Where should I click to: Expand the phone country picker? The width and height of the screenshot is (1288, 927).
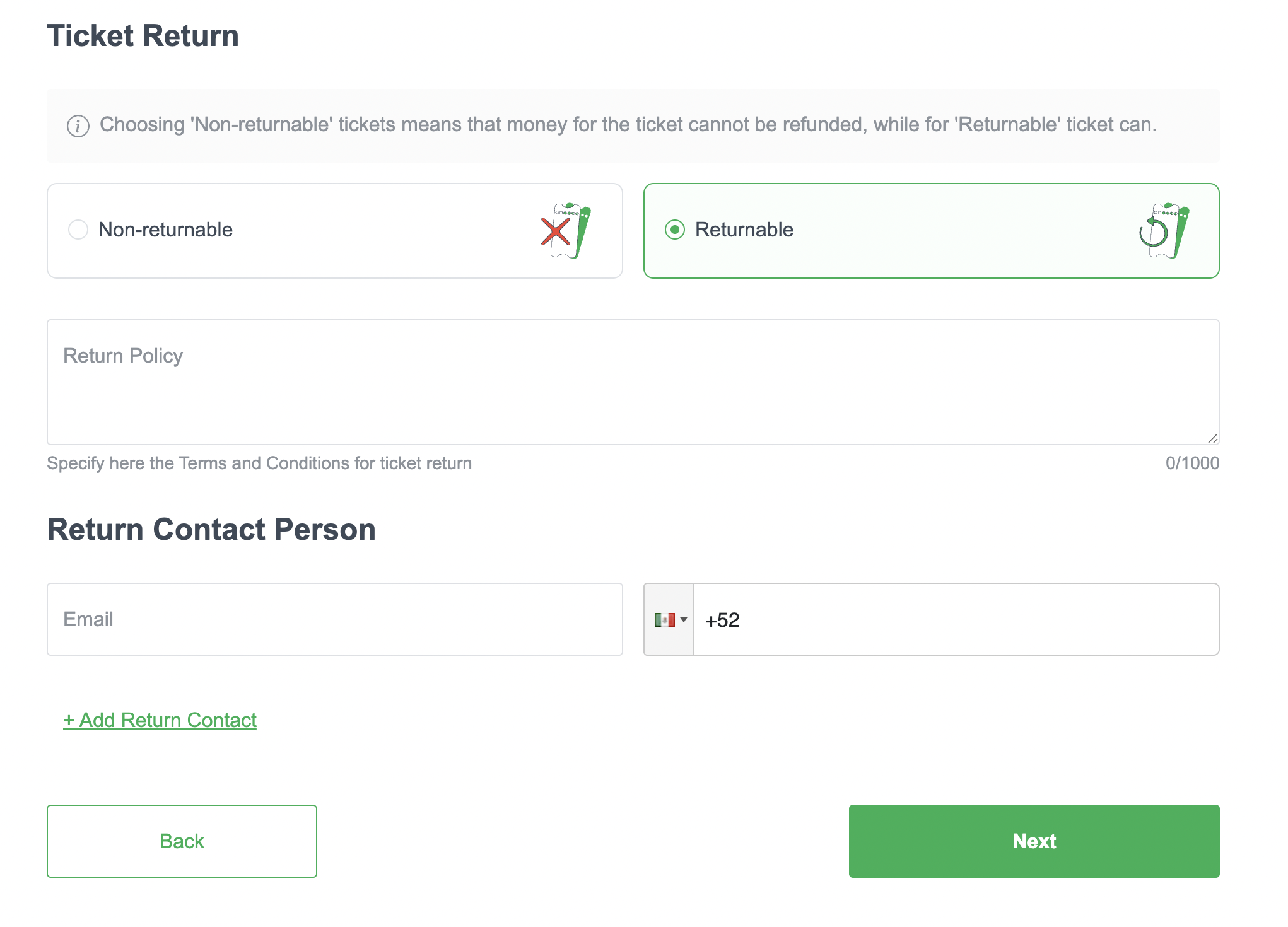click(669, 619)
